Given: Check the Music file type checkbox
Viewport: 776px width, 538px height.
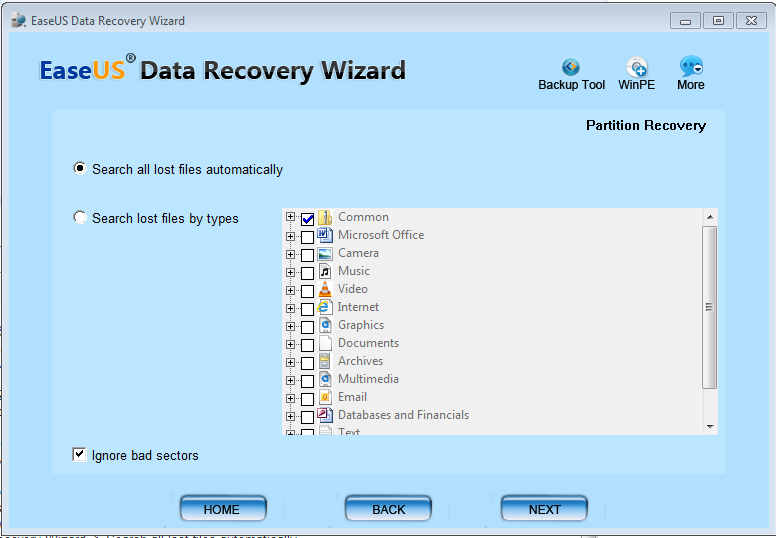Looking at the screenshot, I should pyautogui.click(x=307, y=273).
